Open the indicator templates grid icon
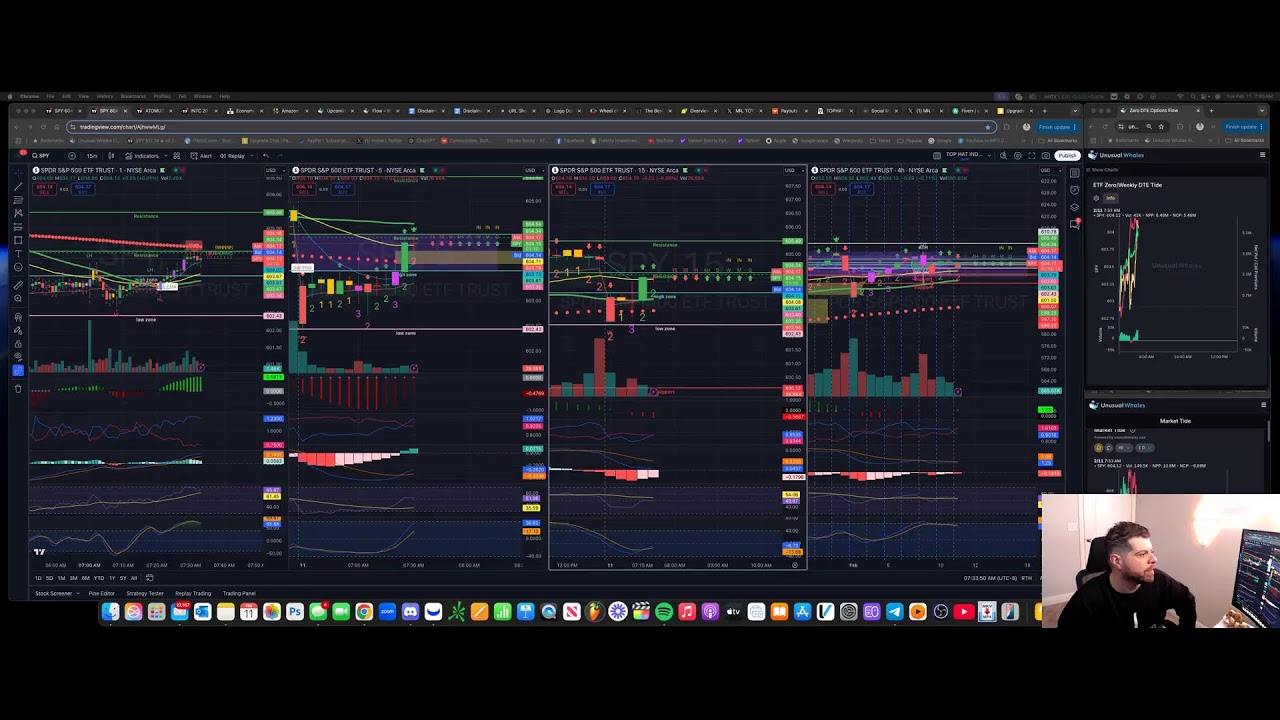 177,156
